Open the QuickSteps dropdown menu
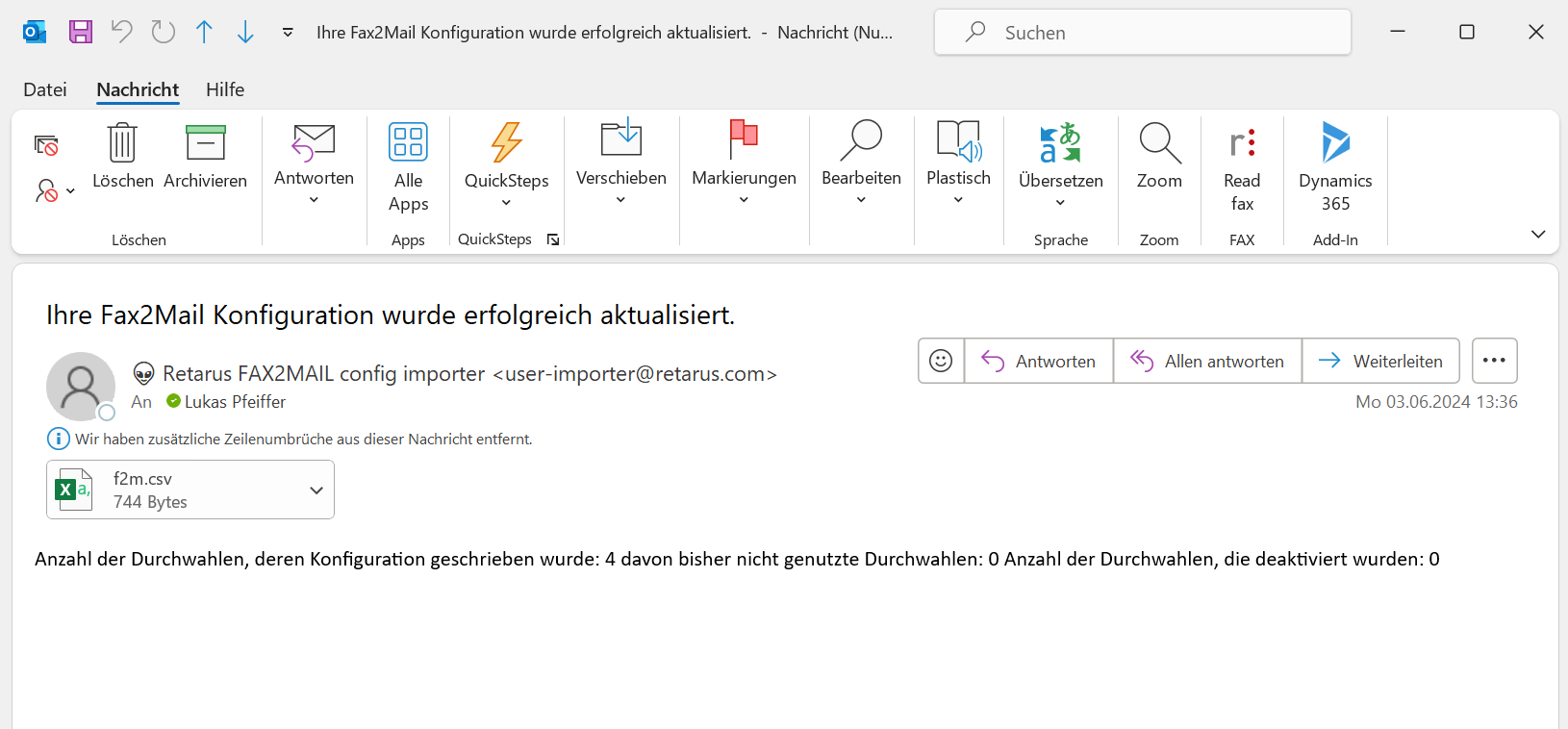This screenshot has height=729, width=1568. [x=506, y=202]
